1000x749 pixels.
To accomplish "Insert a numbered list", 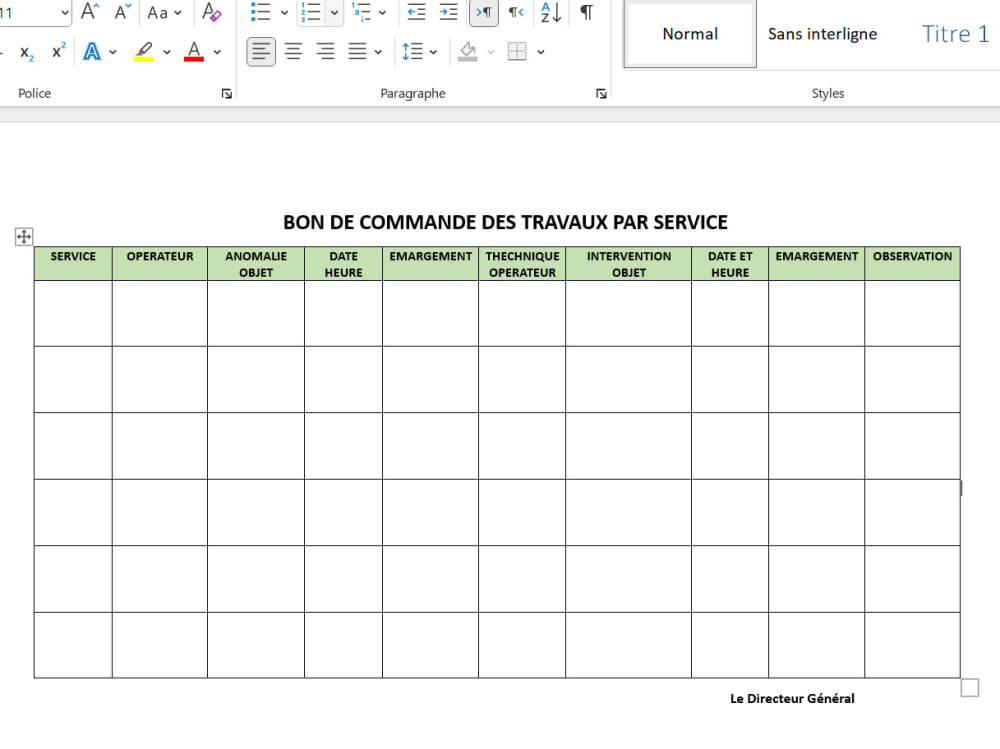I will 311,11.
